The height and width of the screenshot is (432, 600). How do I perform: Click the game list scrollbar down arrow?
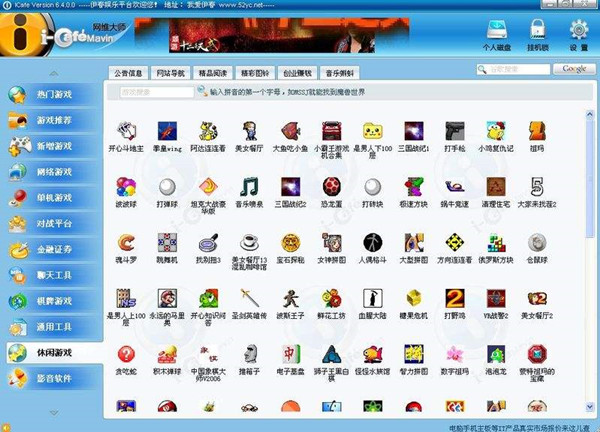point(589,407)
